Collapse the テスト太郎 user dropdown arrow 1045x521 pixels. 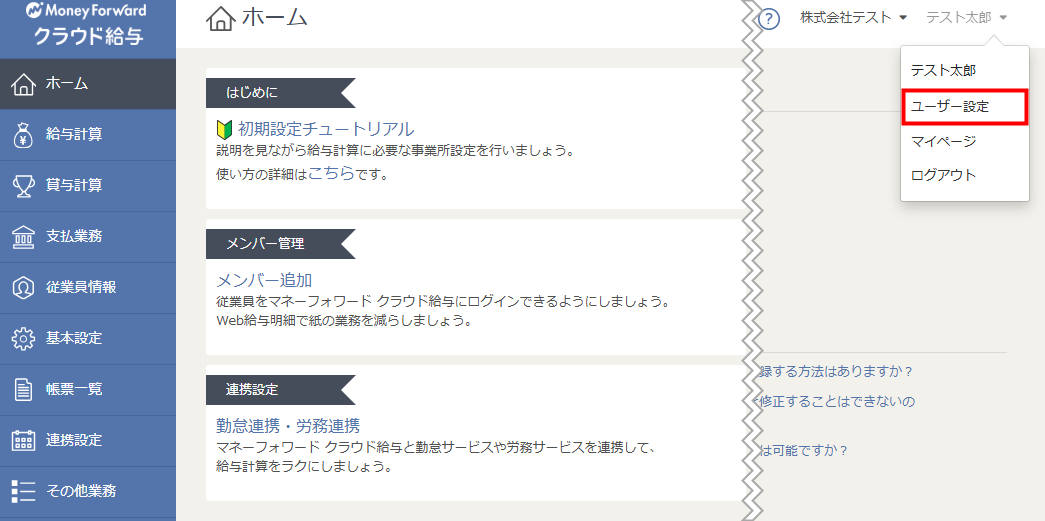point(1002,18)
